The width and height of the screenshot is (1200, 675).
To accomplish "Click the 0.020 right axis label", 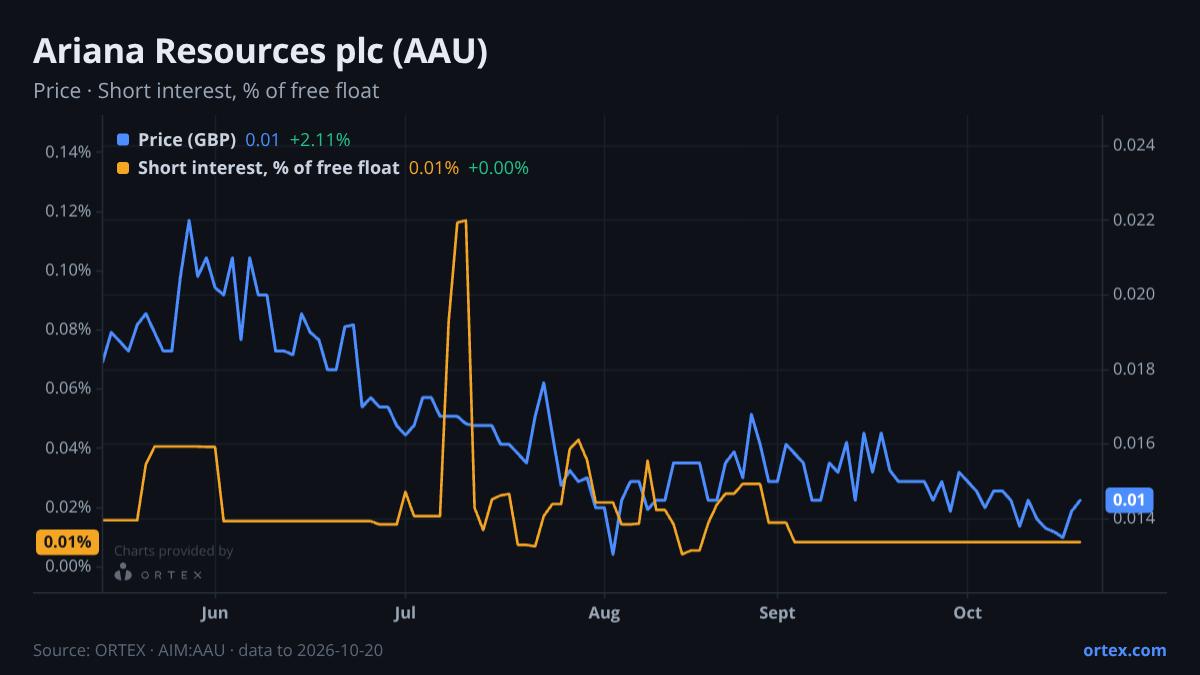I will [x=1134, y=294].
